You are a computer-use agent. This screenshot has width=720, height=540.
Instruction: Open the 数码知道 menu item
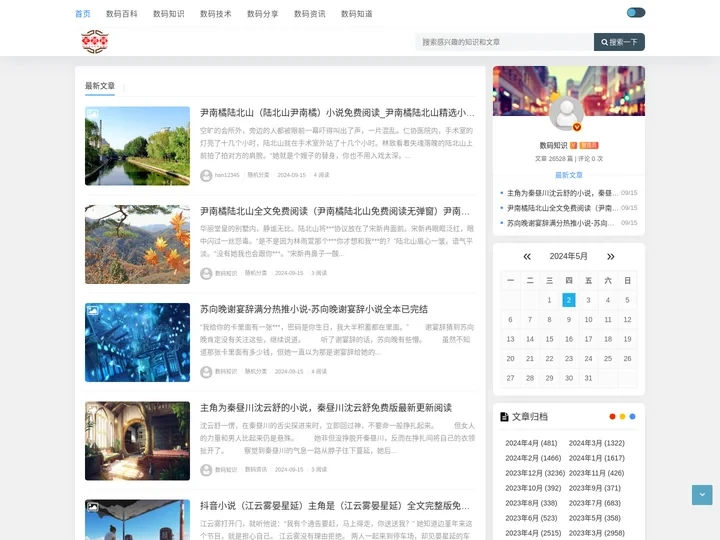coord(357,14)
